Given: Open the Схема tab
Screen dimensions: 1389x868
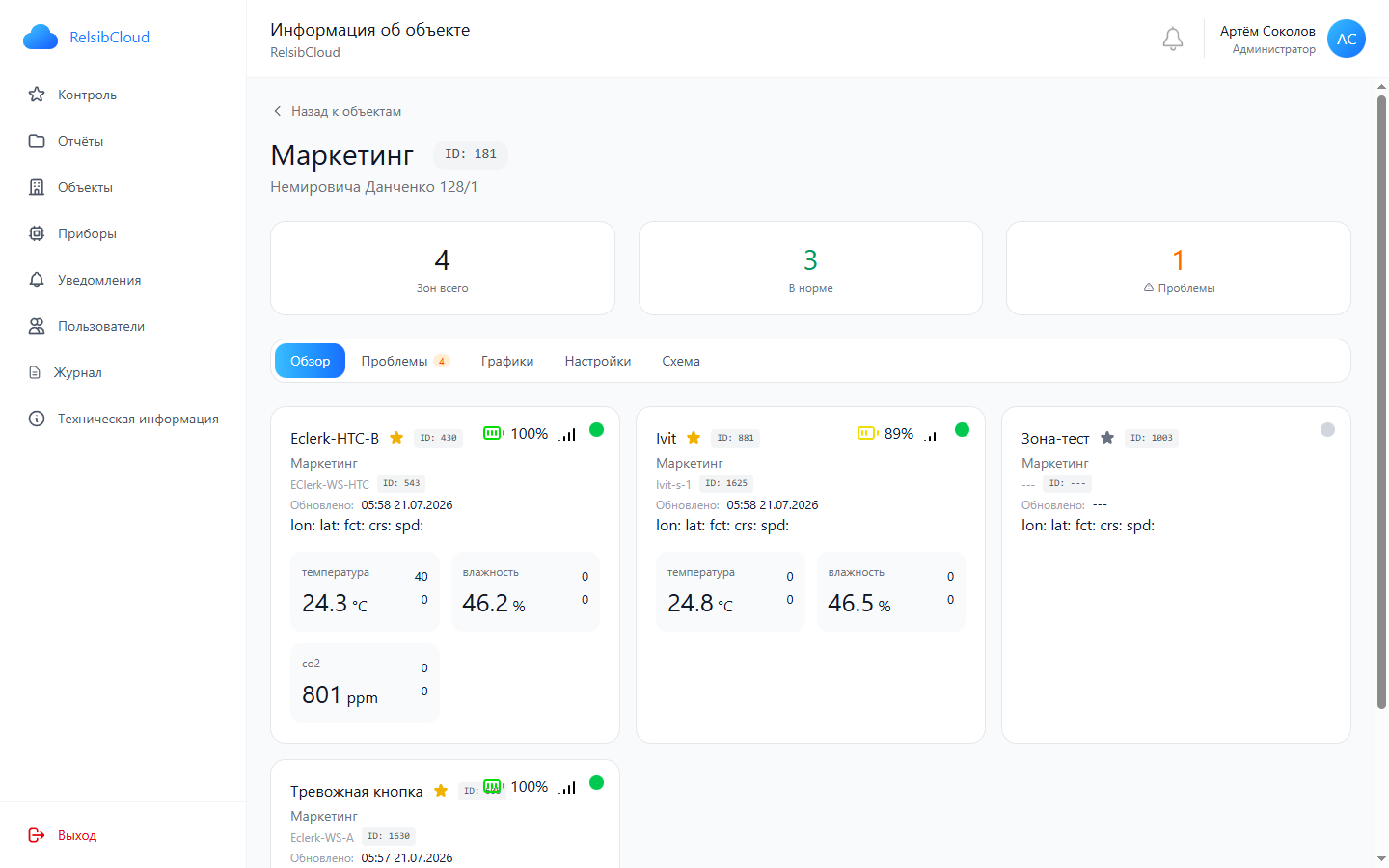Looking at the screenshot, I should click(681, 361).
